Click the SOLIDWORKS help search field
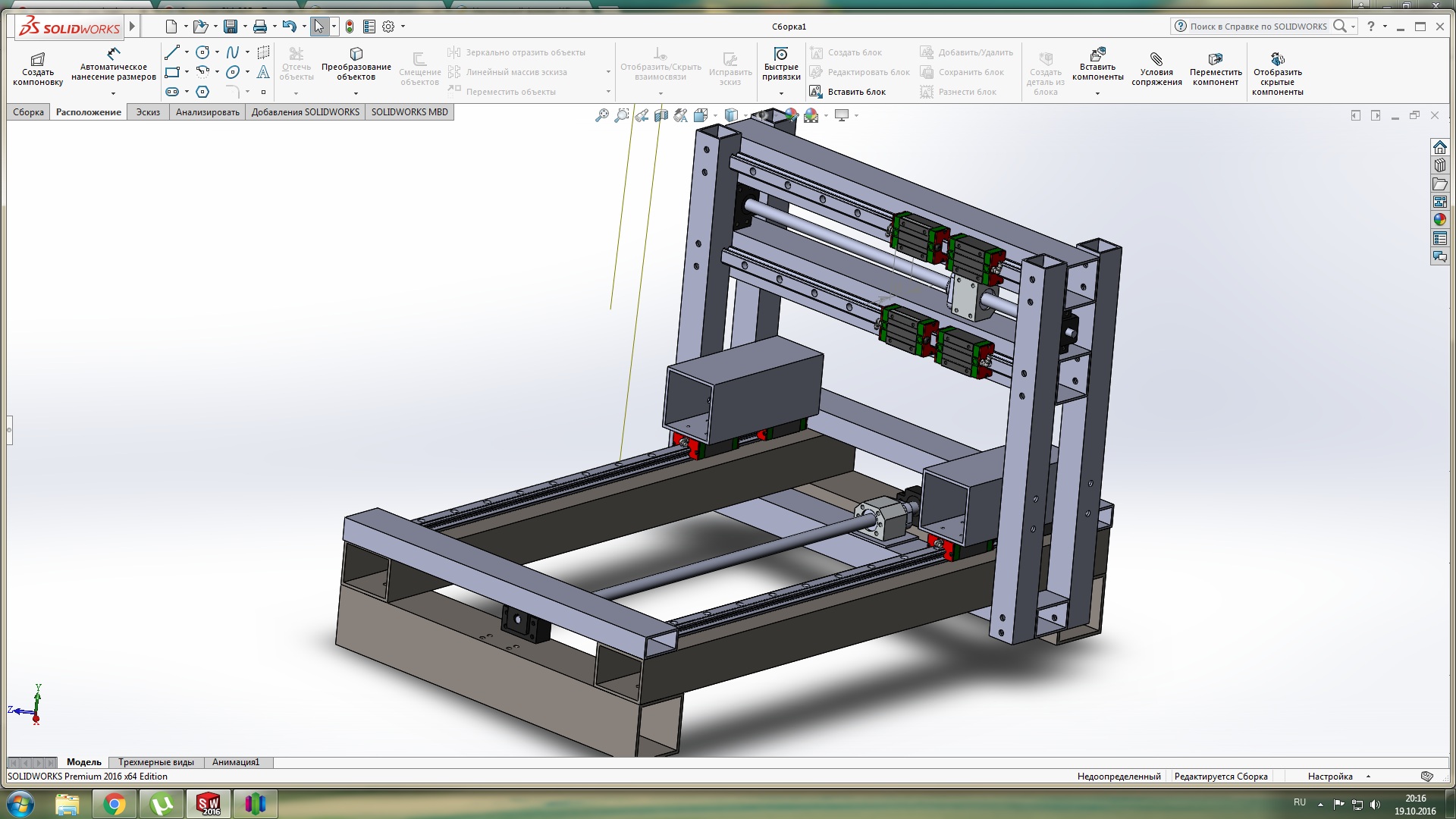This screenshot has width=1456, height=819. 1257,27
